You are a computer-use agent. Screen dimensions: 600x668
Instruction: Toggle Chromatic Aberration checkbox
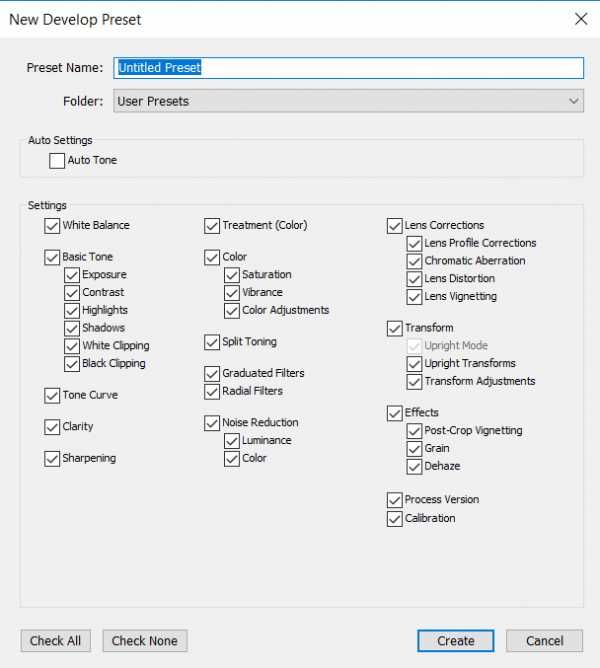point(414,261)
